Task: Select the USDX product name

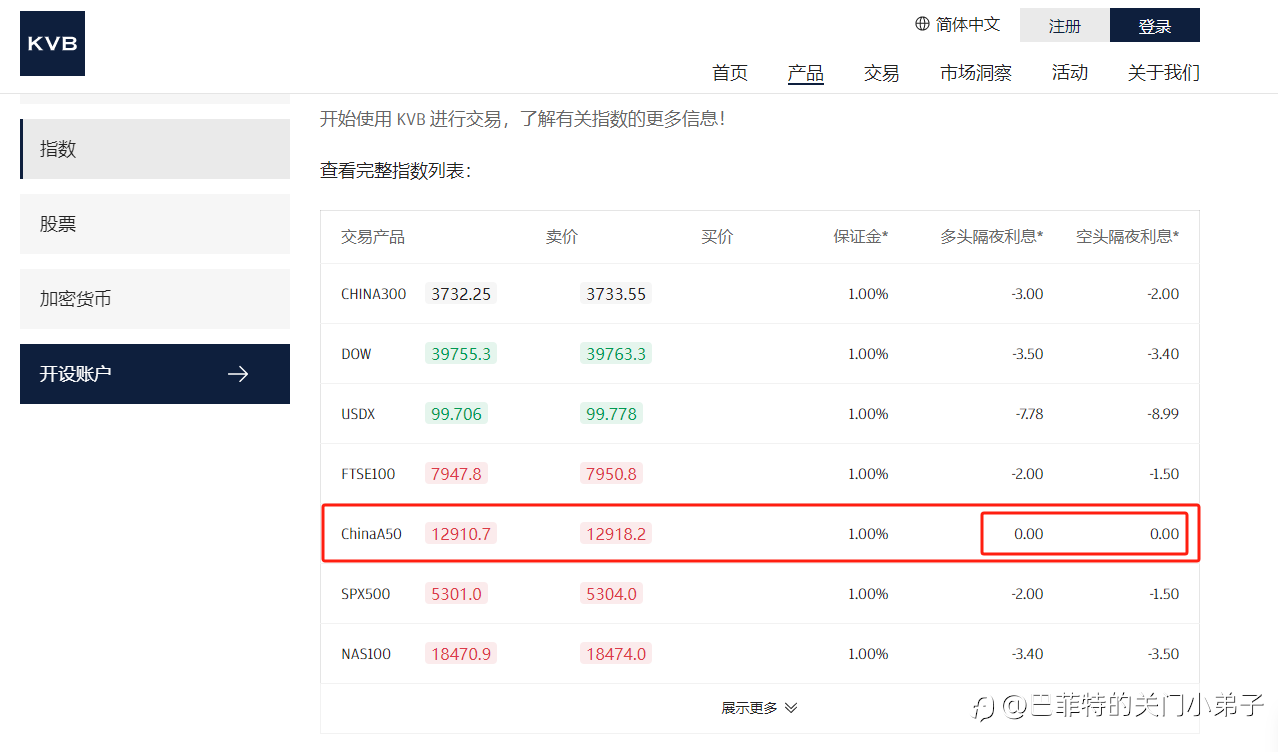Action: point(358,414)
